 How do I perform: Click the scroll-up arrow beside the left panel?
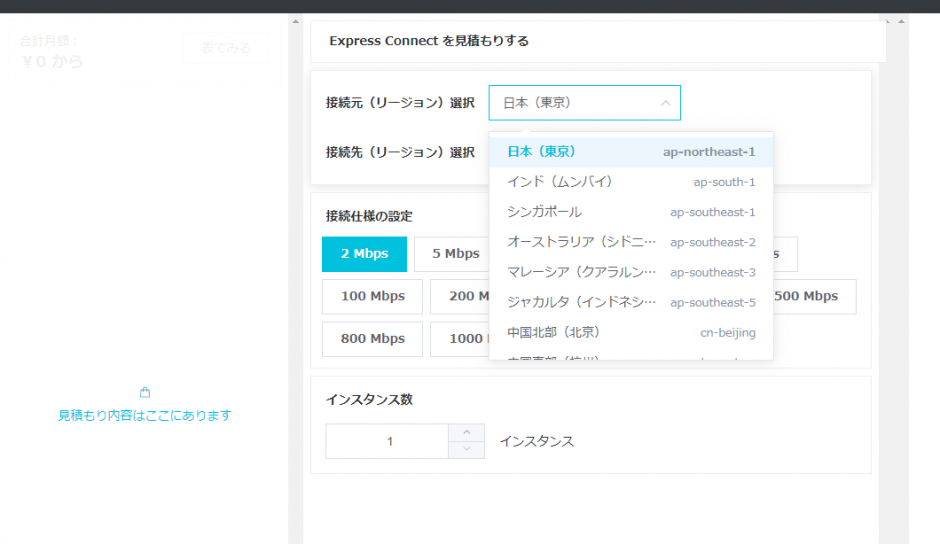tap(296, 22)
